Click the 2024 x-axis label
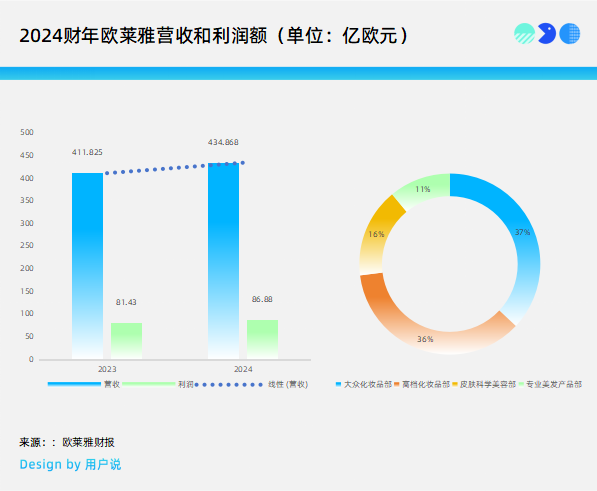This screenshot has height=491, width=597. 243,369
